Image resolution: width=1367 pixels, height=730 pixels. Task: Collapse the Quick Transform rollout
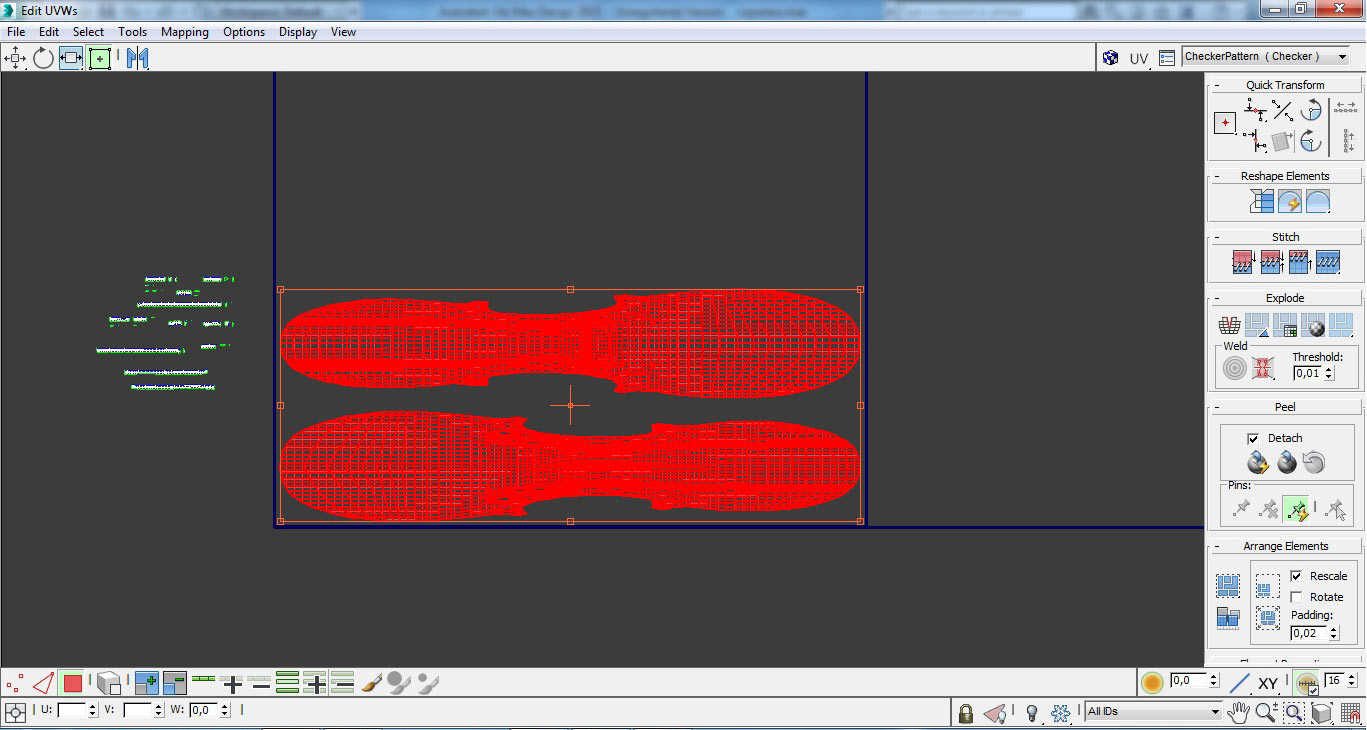click(x=1217, y=85)
